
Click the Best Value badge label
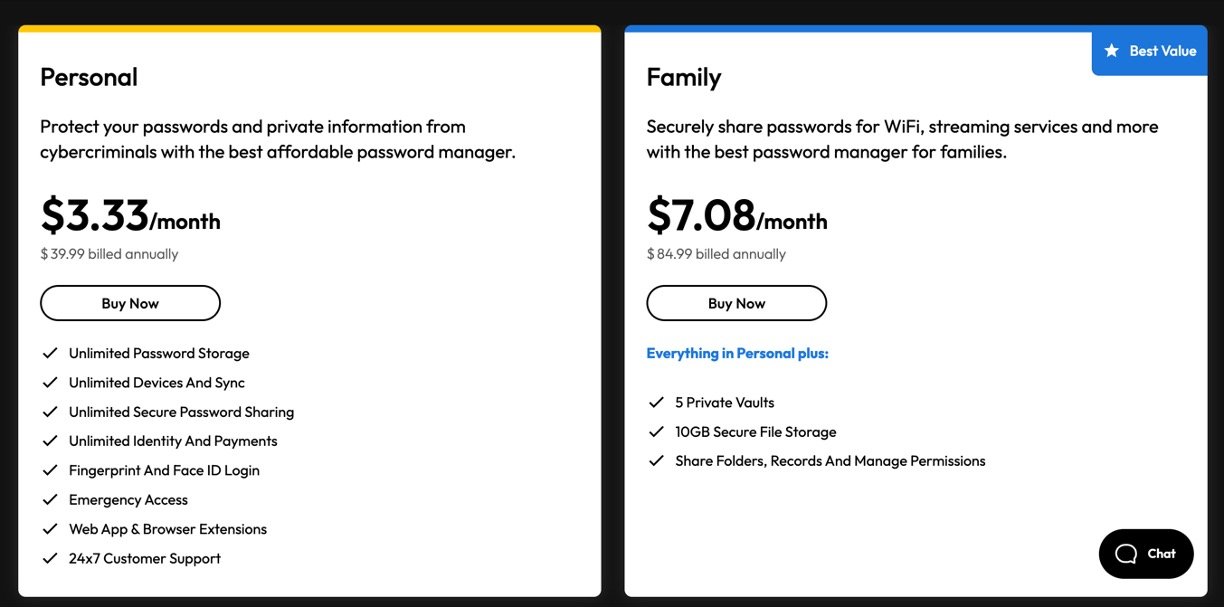(x=1162, y=51)
